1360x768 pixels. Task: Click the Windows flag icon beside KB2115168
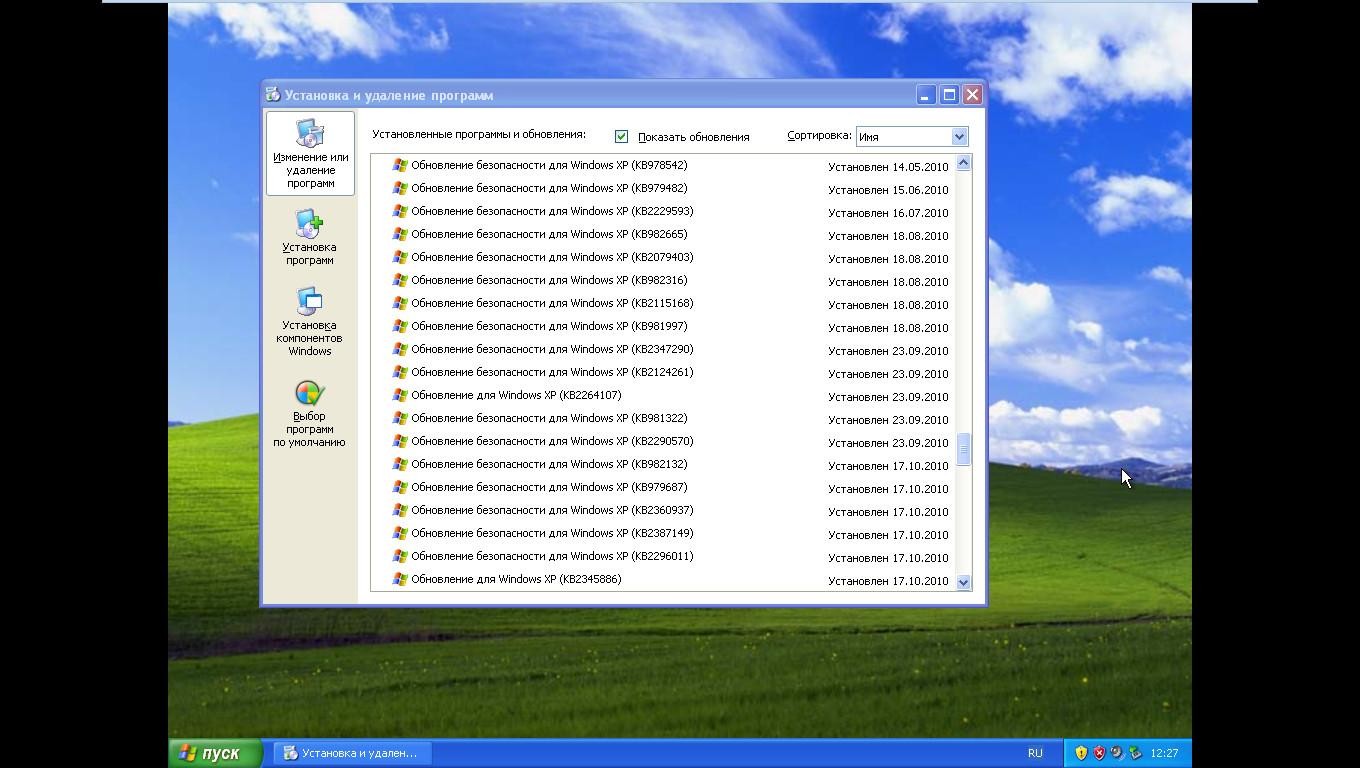pos(400,303)
